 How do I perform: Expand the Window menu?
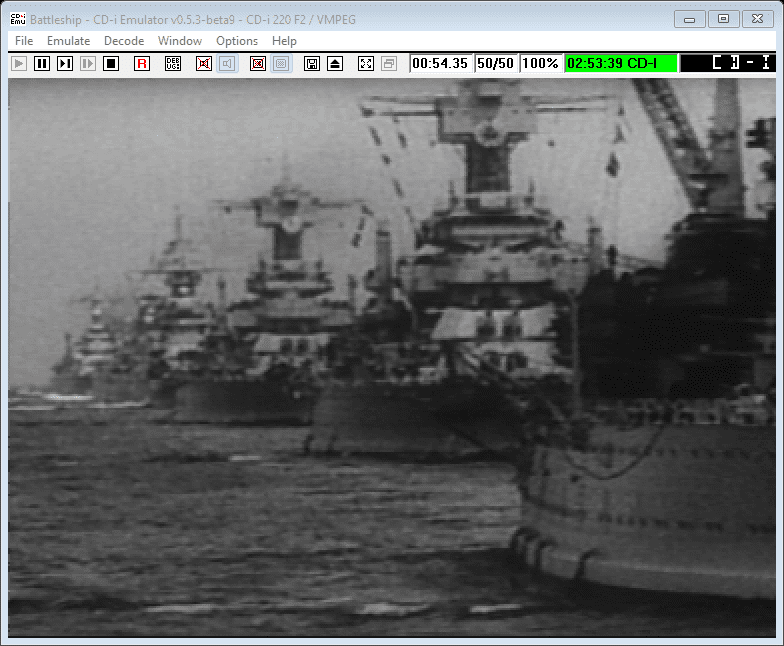[x=180, y=41]
